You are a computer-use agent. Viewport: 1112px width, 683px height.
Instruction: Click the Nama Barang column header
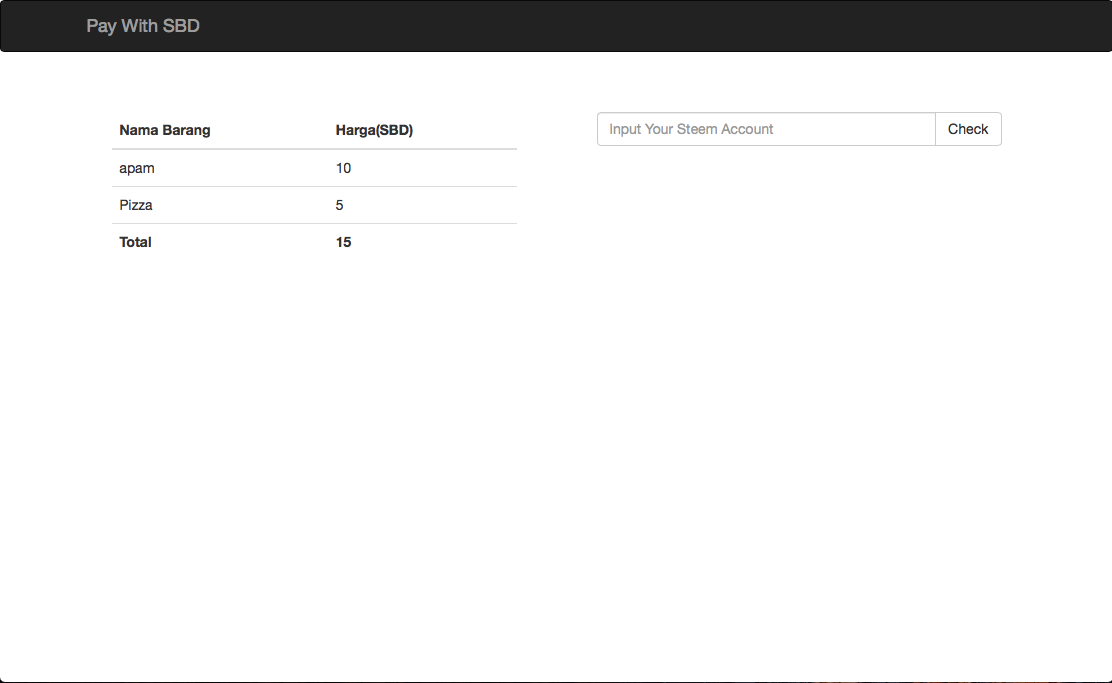point(165,130)
